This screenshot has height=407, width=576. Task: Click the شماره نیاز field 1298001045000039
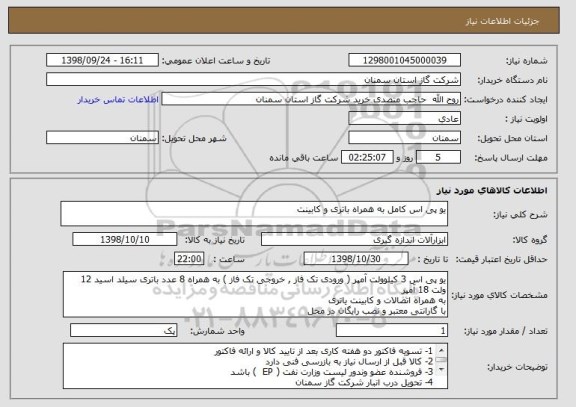pos(404,60)
